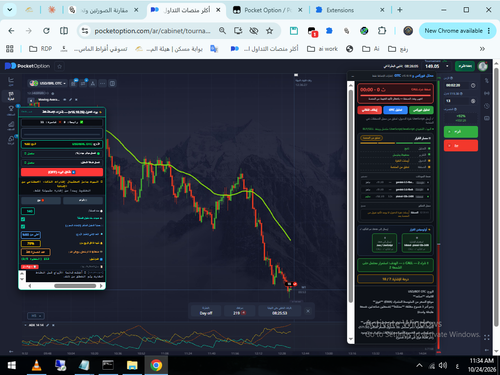The height and width of the screenshot is (375, 500).
Task: Click the clock icon beside the trade time field
Action: (473, 86)
